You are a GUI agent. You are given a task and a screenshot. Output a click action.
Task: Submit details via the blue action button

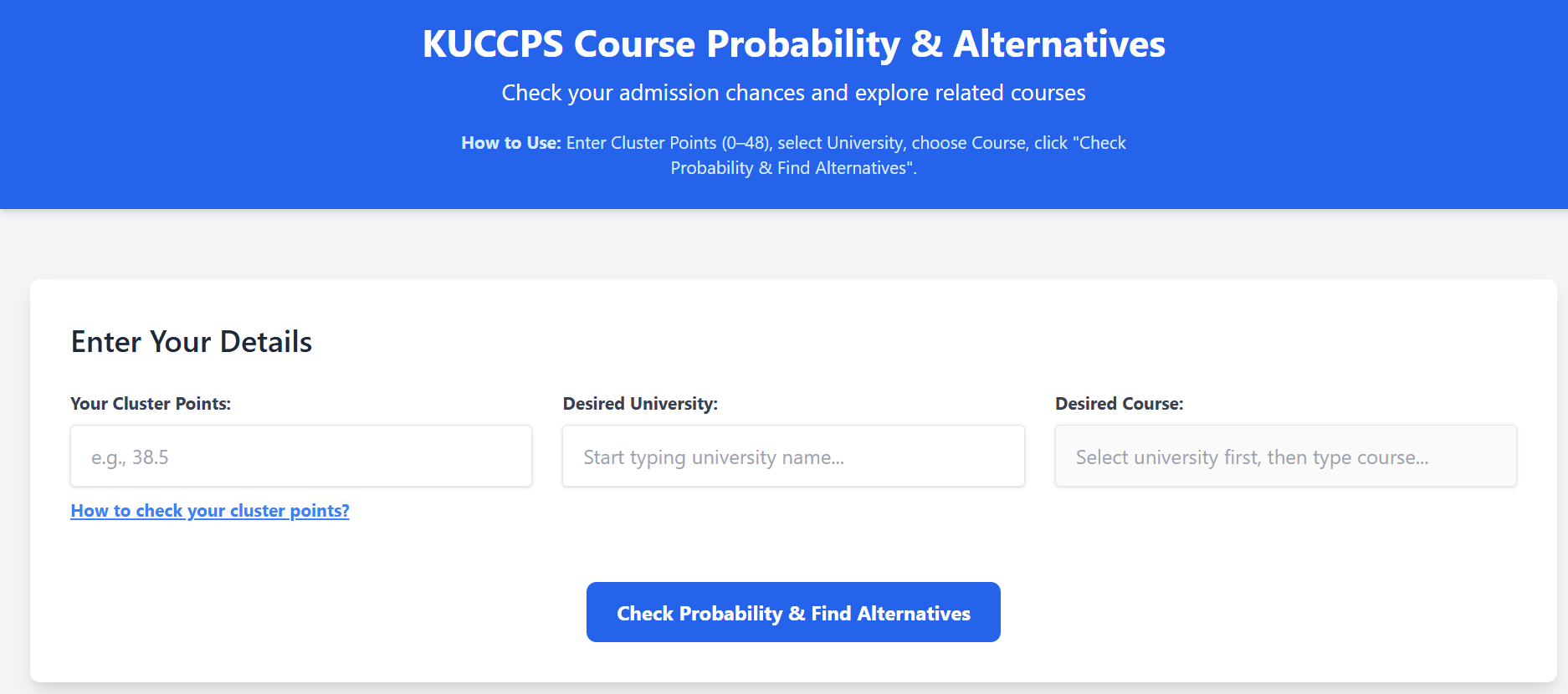coord(792,611)
